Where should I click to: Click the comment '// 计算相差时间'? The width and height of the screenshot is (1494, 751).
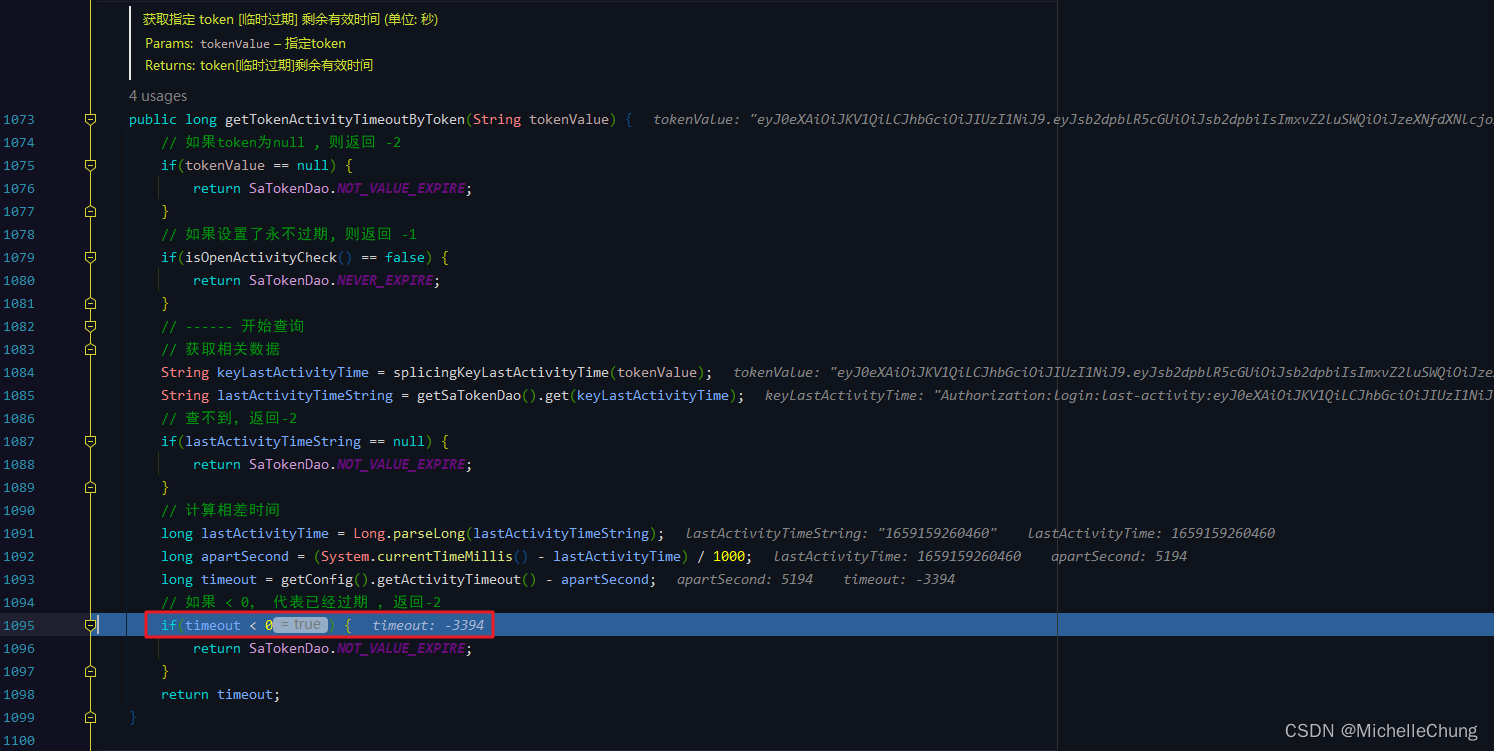click(x=221, y=510)
